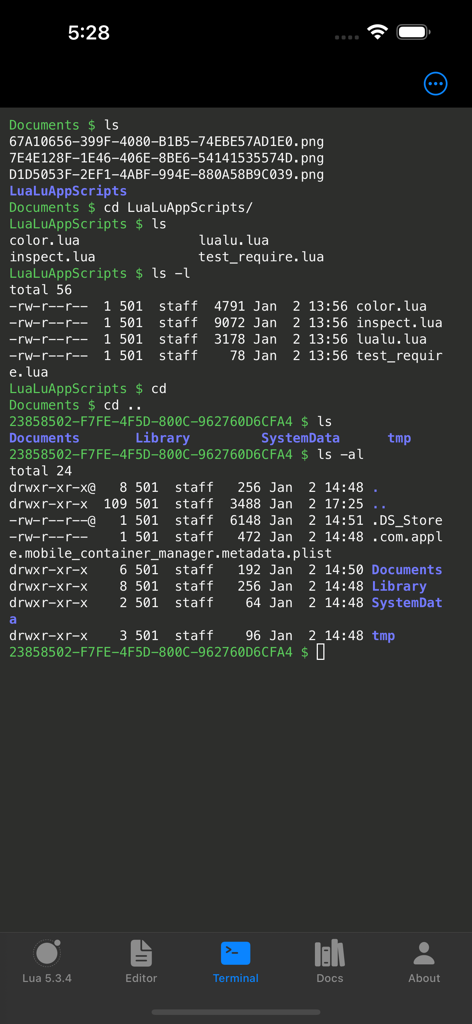Tap the 'total 56' line
472x1024 pixels.
(x=40, y=289)
